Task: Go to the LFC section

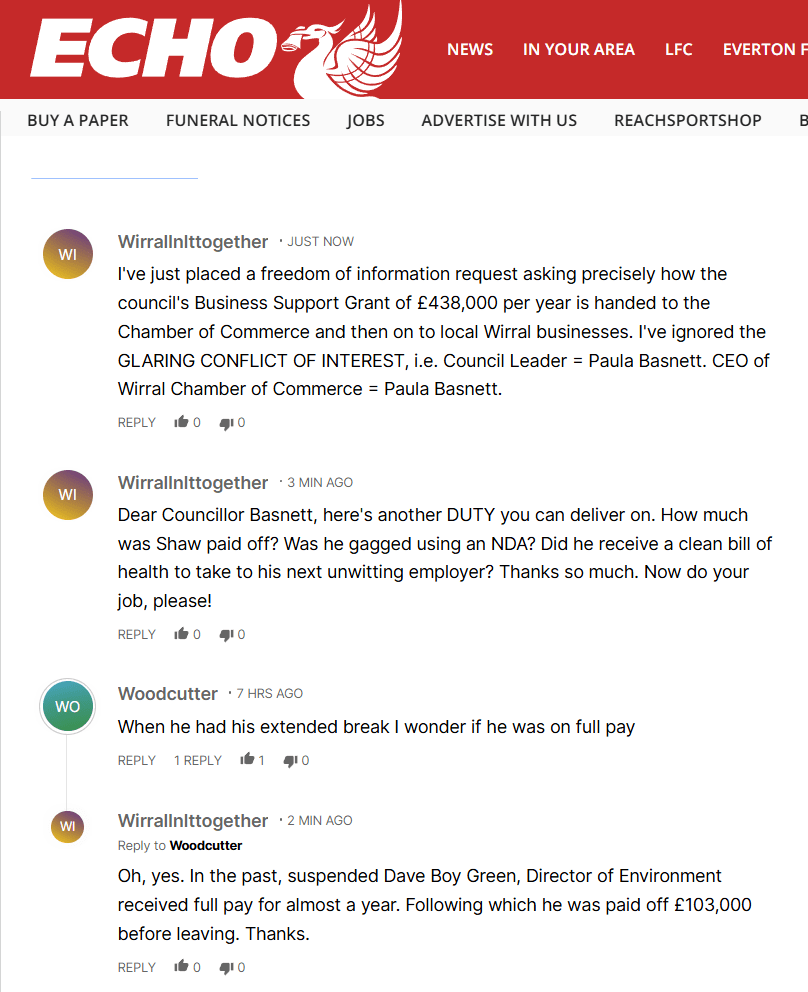Action: pyautogui.click(x=678, y=49)
